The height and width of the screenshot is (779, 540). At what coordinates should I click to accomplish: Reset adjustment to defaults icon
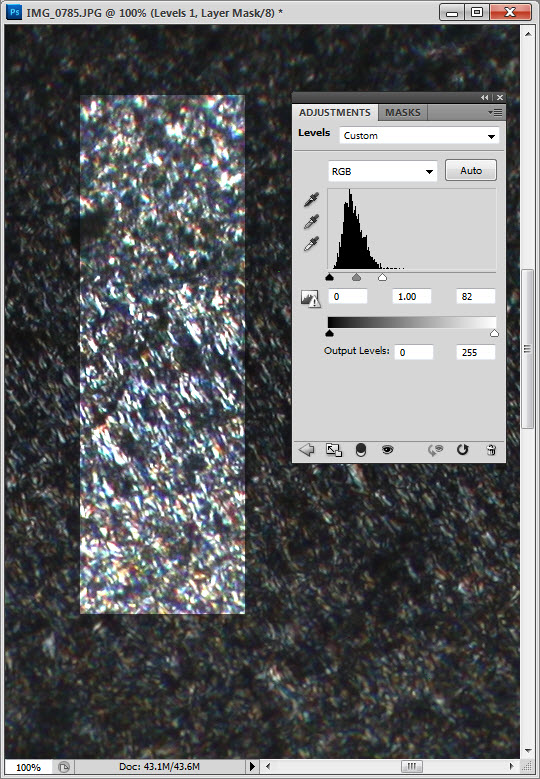pos(462,450)
